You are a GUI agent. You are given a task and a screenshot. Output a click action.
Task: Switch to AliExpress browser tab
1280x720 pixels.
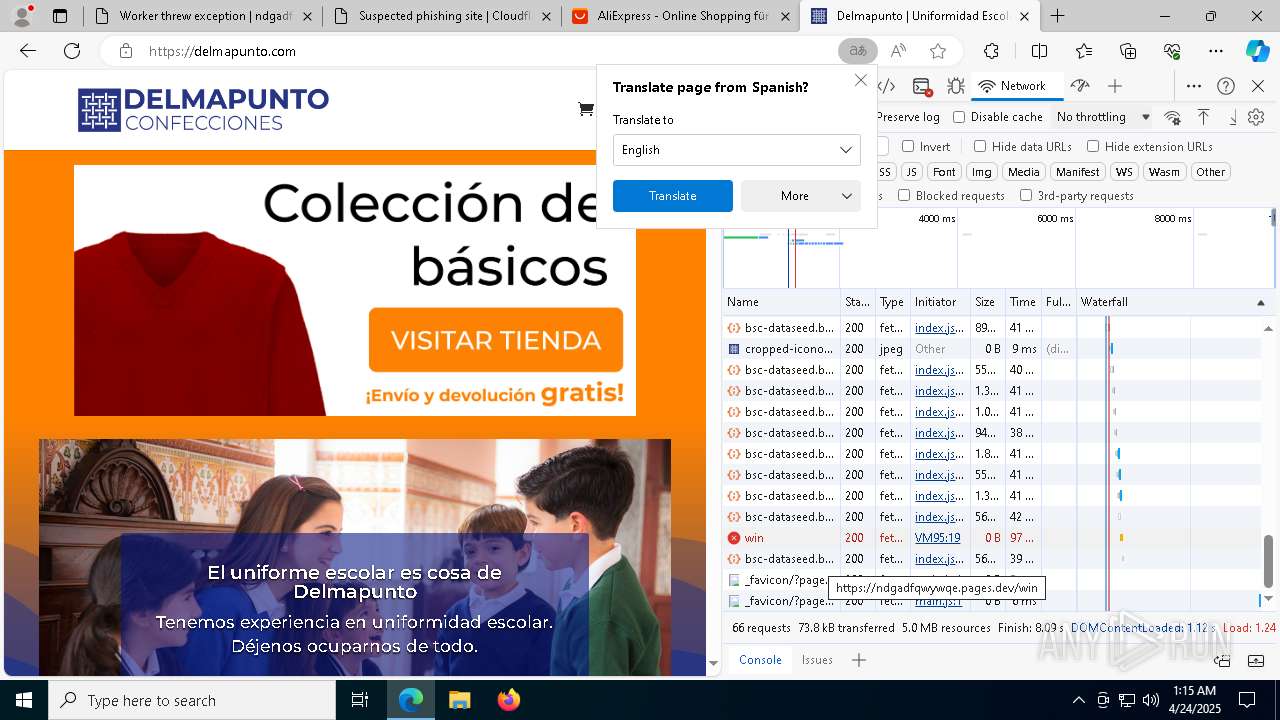[682, 16]
